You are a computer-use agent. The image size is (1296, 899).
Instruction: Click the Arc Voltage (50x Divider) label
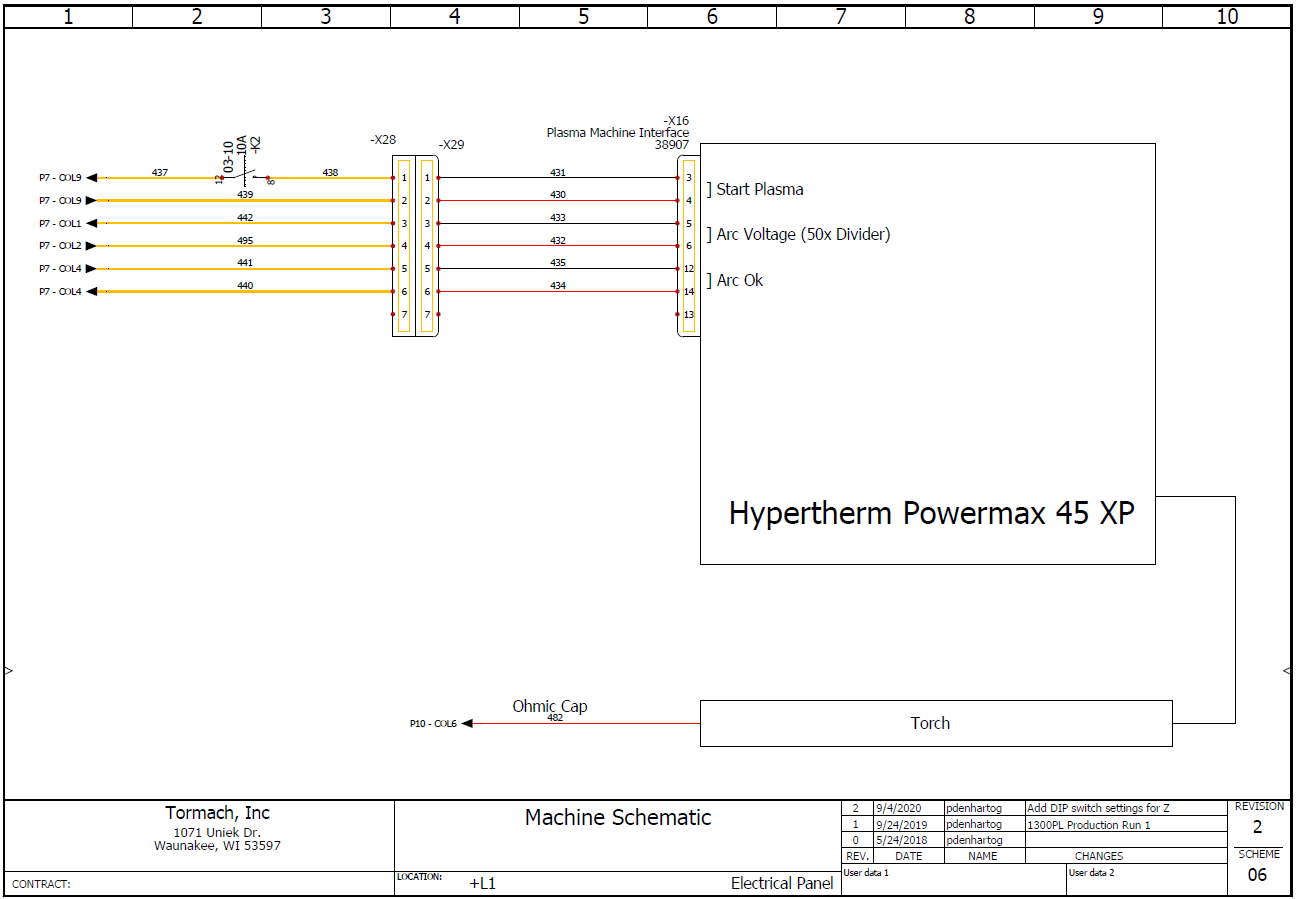point(802,234)
